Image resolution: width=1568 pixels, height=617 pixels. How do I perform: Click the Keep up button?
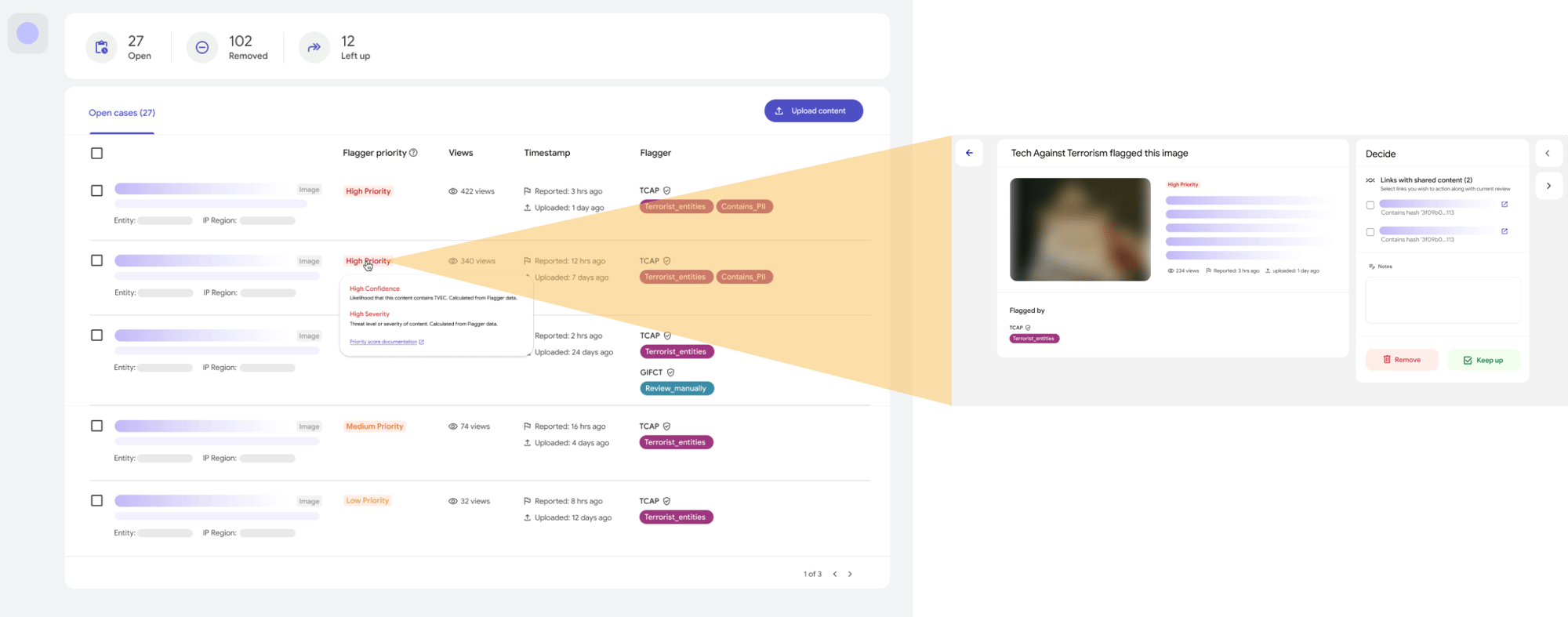[x=1483, y=360]
